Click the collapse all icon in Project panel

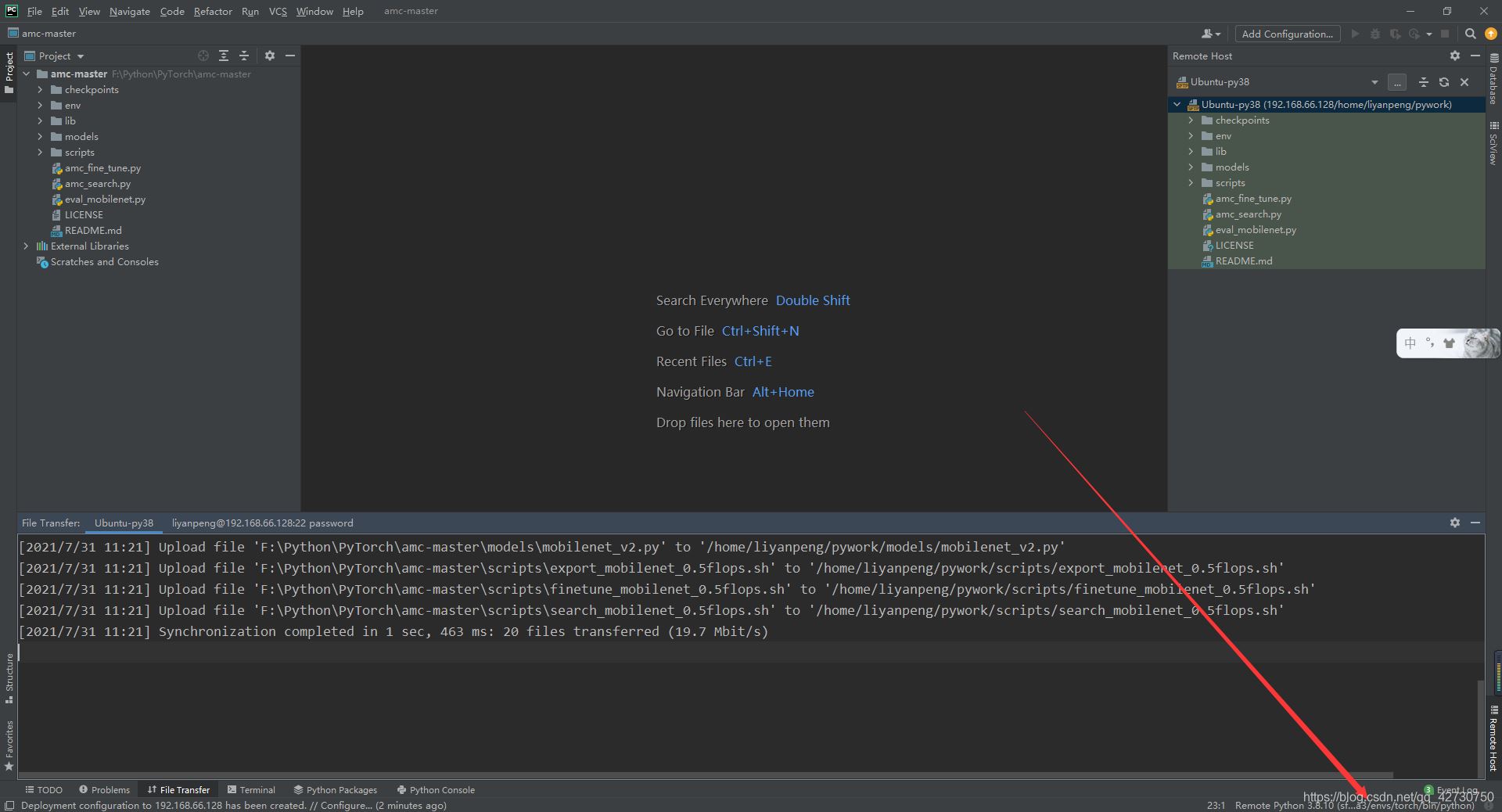244,56
